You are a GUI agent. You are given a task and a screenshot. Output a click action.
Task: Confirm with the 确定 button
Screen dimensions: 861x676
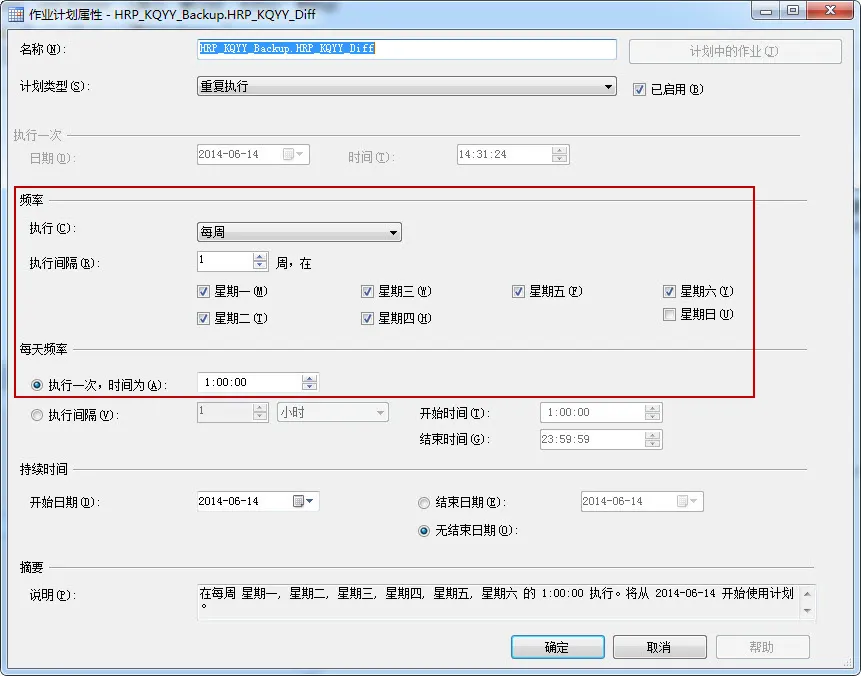pos(557,647)
